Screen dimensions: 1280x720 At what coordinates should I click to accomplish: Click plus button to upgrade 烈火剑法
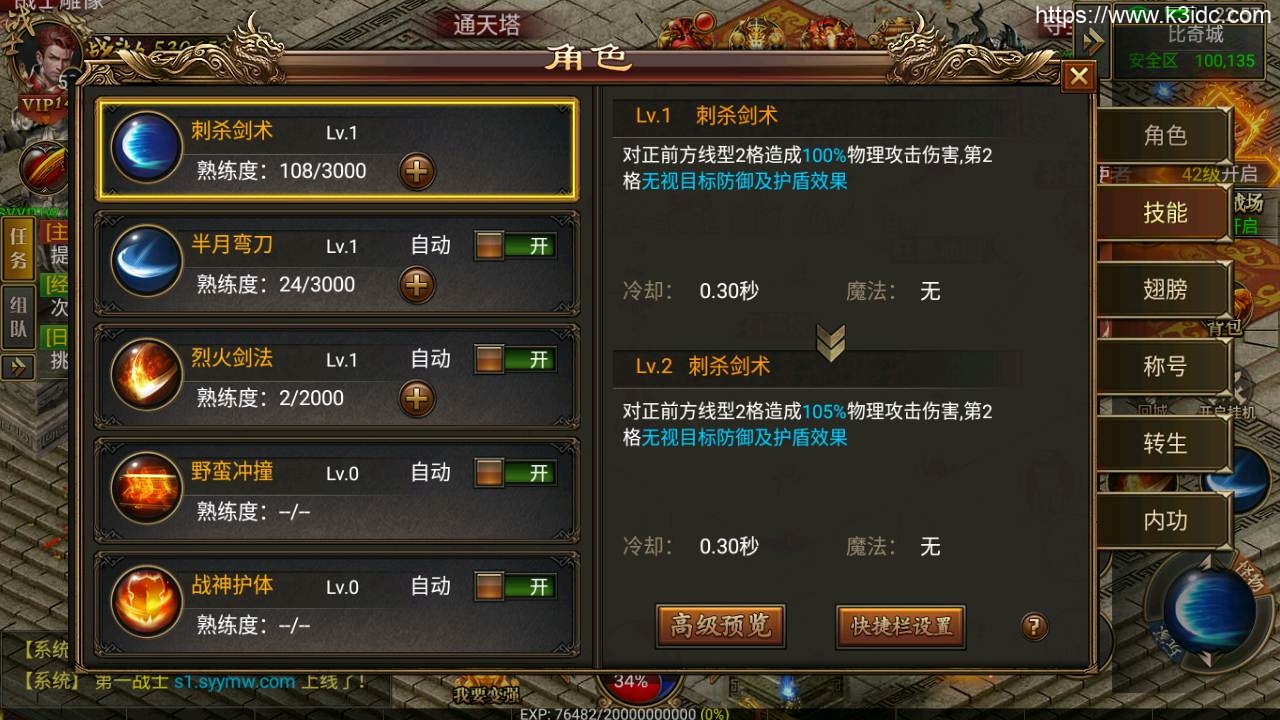(x=417, y=399)
